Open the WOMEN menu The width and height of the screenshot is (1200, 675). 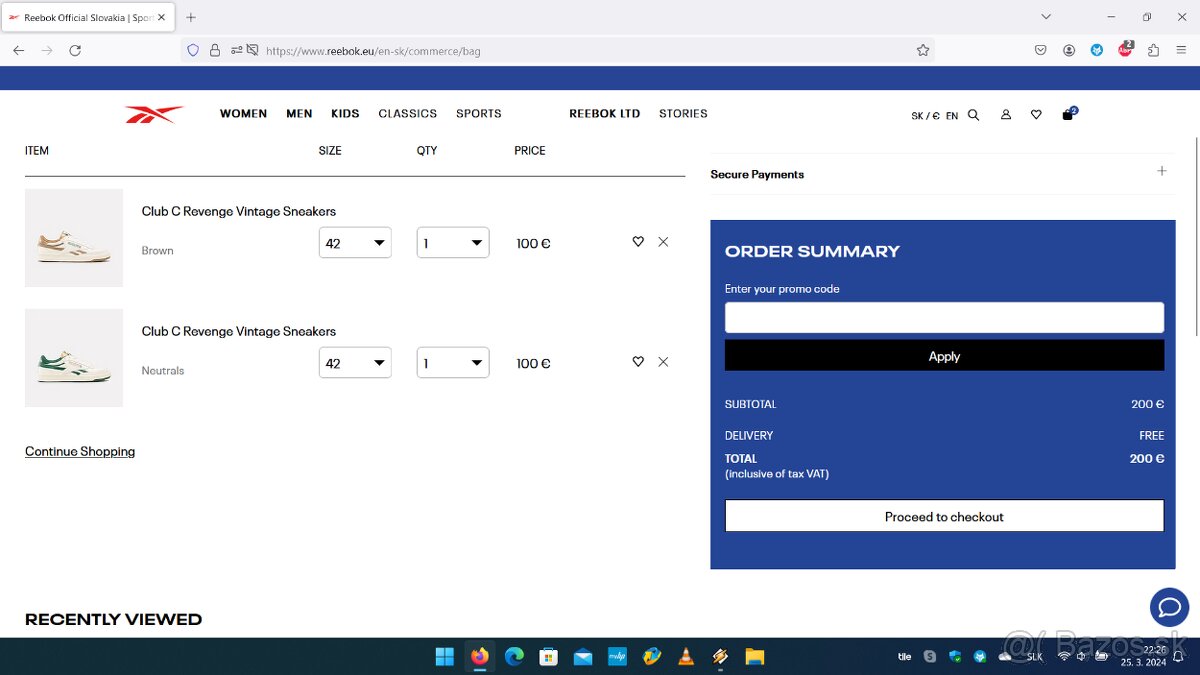click(243, 114)
